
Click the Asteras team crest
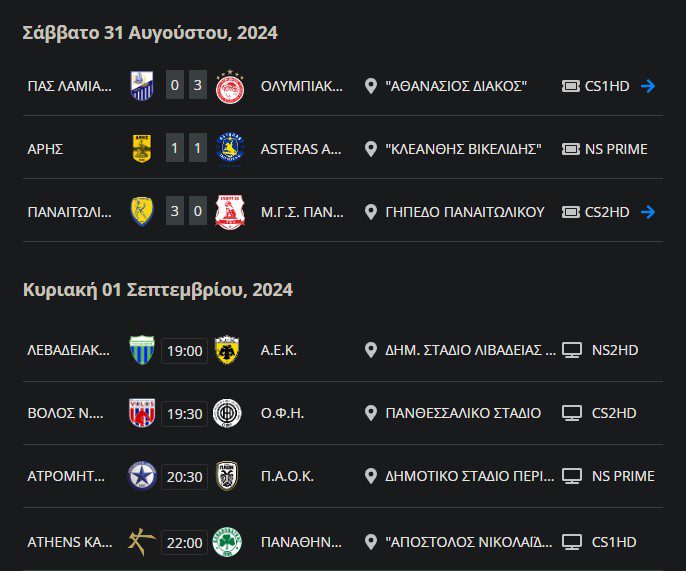click(x=230, y=149)
